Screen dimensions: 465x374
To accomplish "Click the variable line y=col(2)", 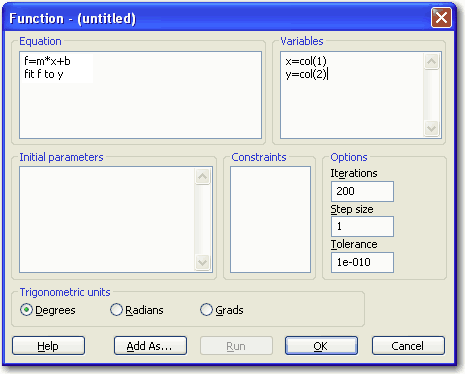I will 306,74.
